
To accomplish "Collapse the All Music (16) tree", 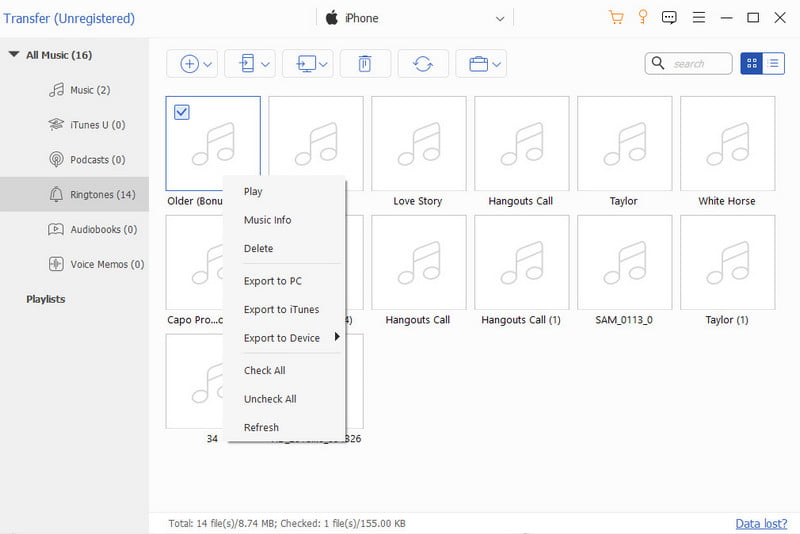I will 14,54.
